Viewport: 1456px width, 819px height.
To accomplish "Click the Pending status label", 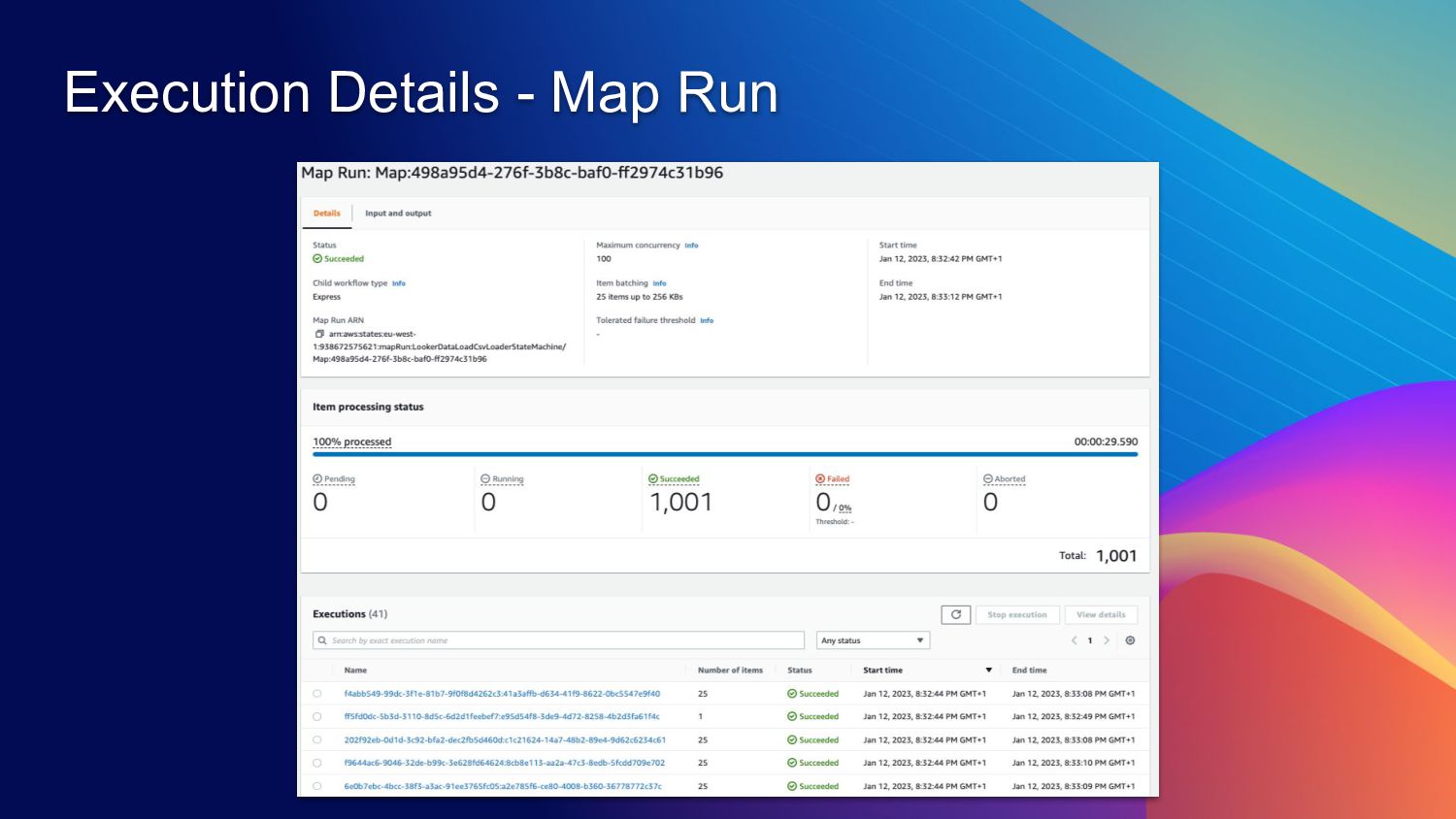I will tap(334, 479).
